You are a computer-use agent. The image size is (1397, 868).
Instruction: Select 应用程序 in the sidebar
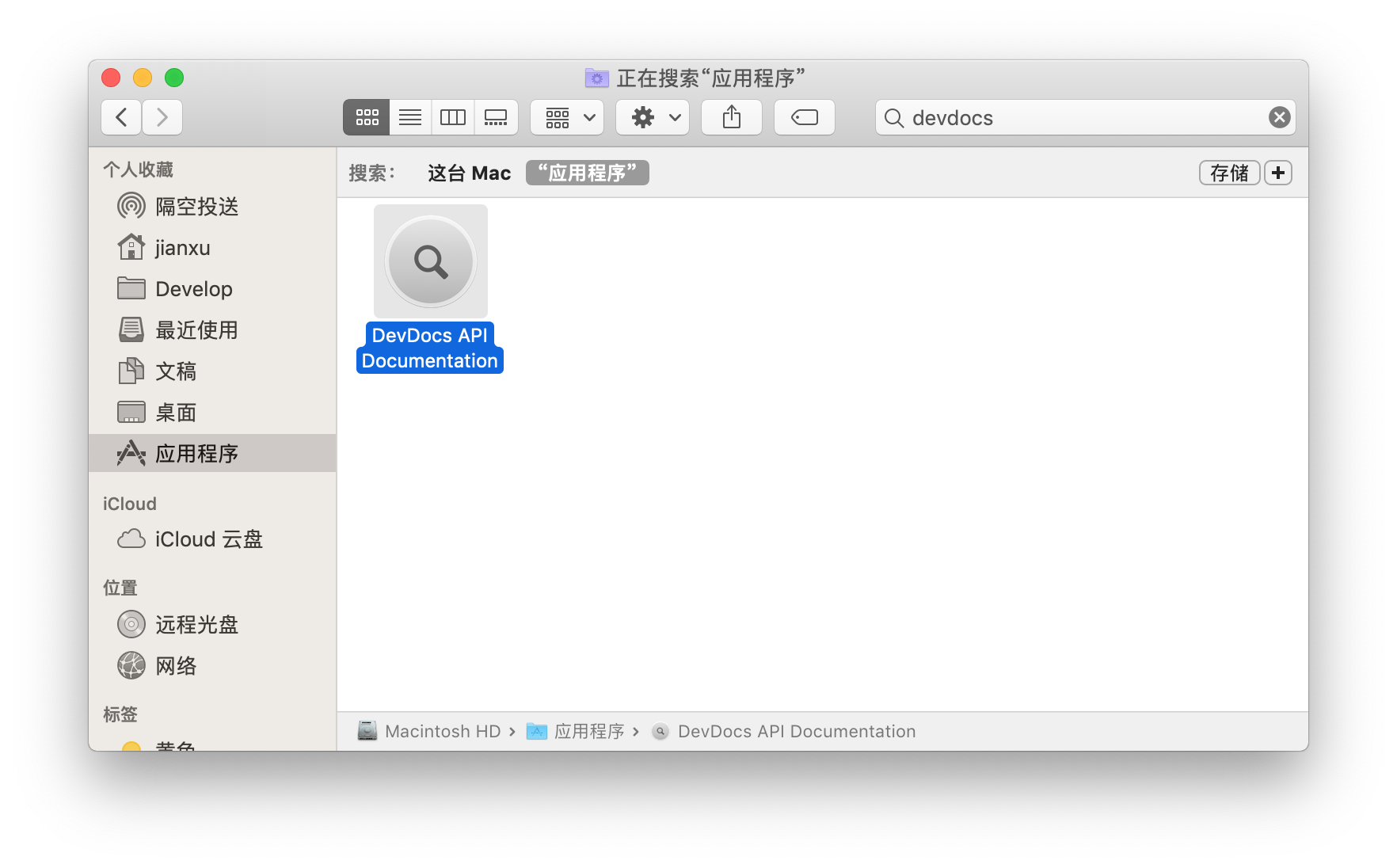point(212,453)
